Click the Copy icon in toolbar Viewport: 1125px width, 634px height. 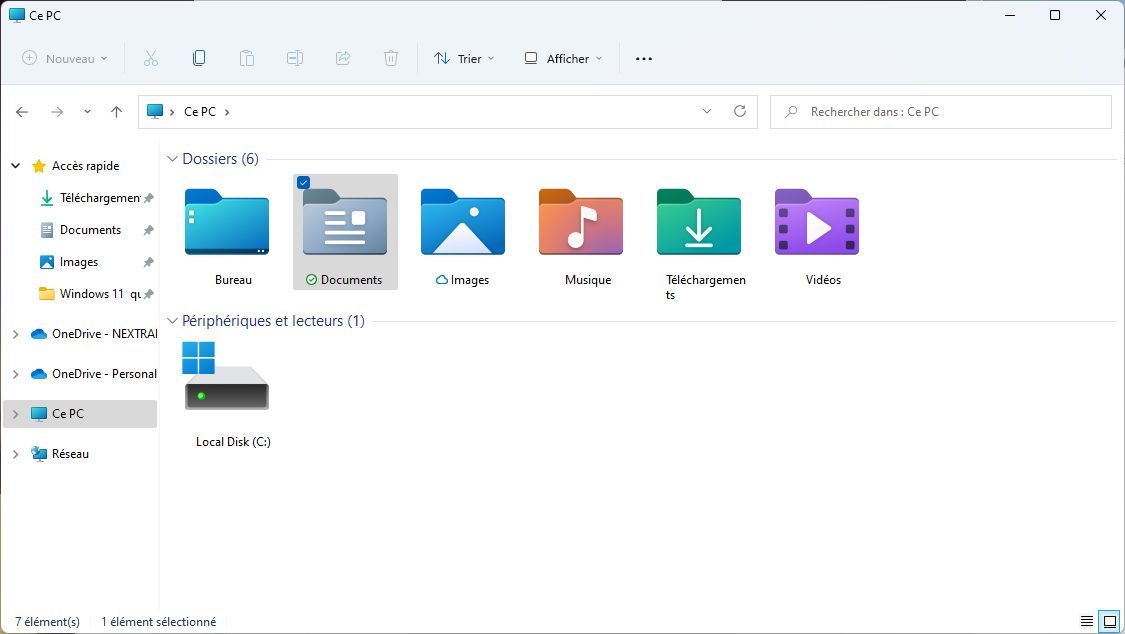(199, 58)
